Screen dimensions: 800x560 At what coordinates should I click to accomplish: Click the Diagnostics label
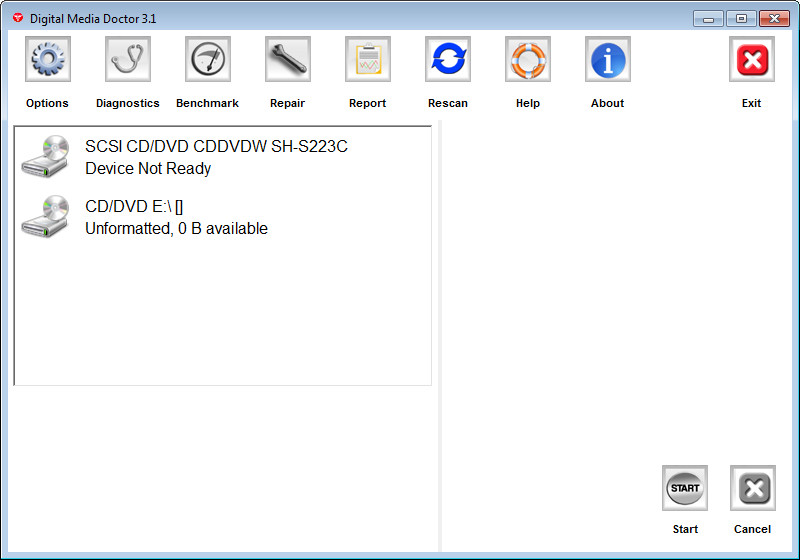pos(128,103)
